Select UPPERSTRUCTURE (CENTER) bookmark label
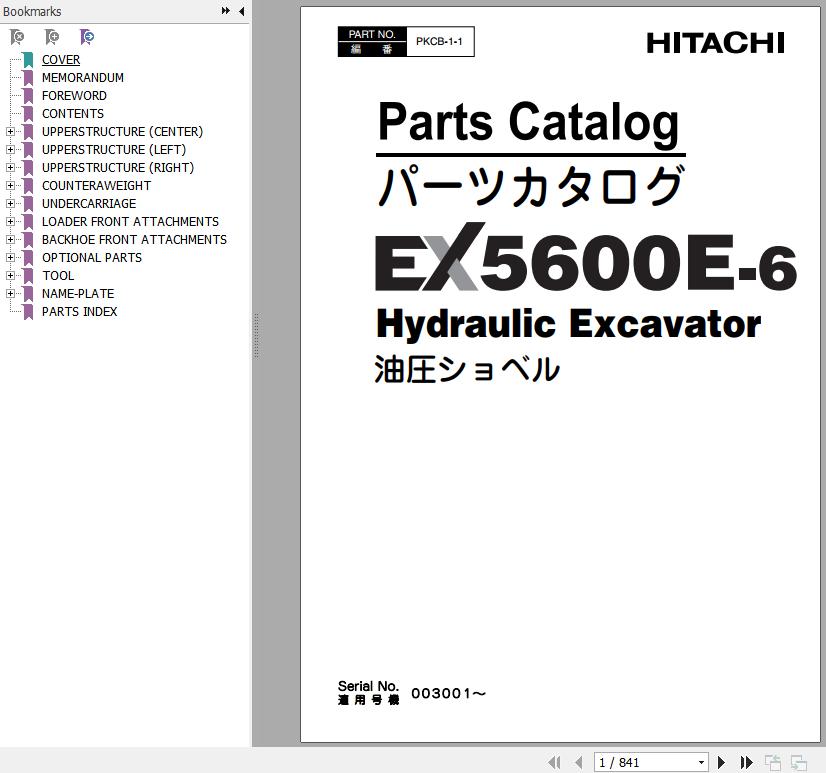This screenshot has width=826, height=773. coord(122,132)
